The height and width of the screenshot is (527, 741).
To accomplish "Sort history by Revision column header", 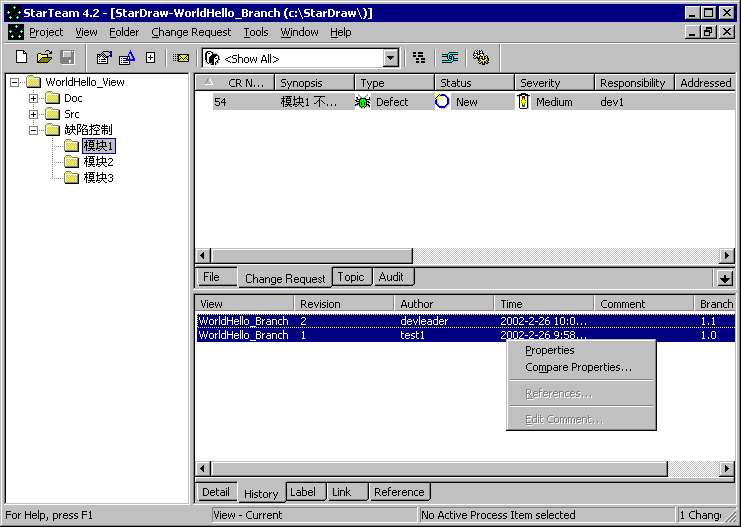I will [344, 304].
